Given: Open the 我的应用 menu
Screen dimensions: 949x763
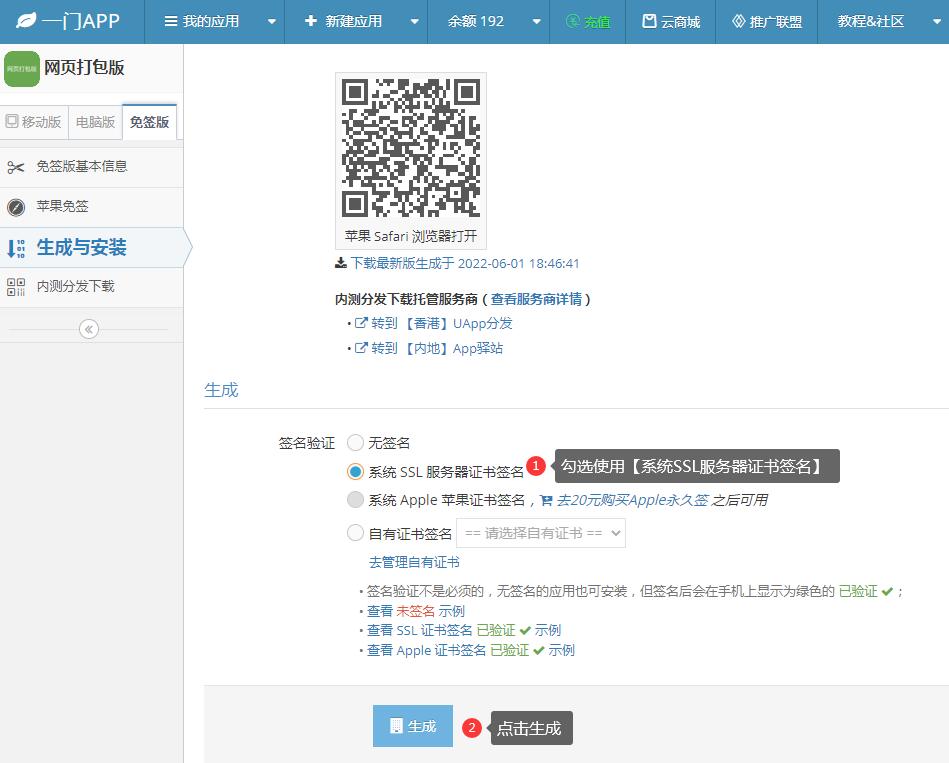Looking at the screenshot, I should tap(202, 21).
